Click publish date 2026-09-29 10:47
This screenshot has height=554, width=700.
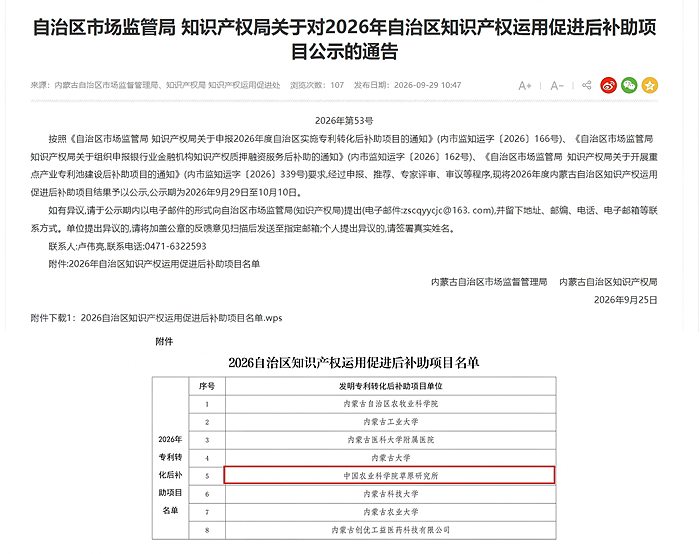(427, 85)
